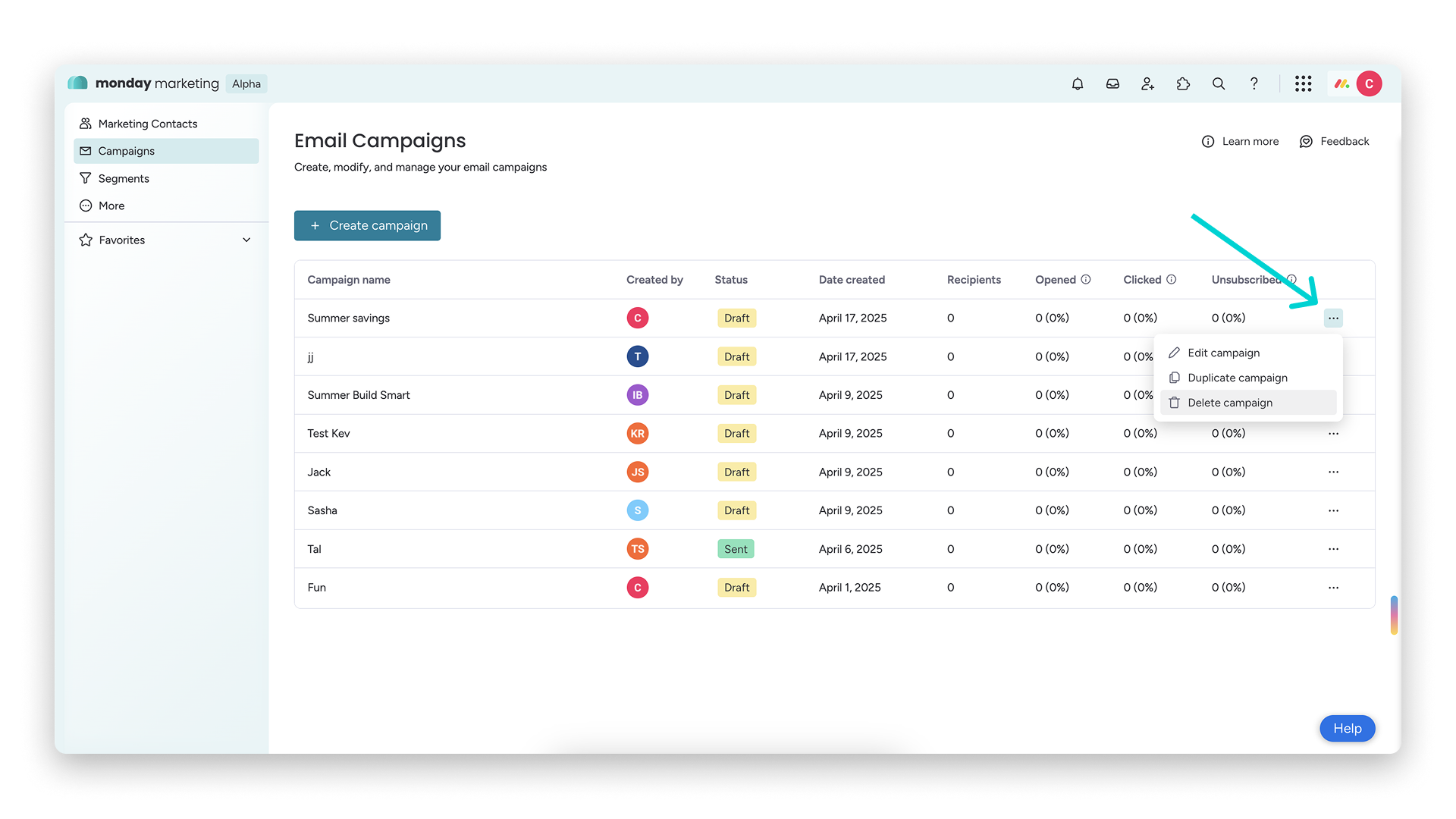
Task: Click the monday marketing logo
Action: pyautogui.click(x=143, y=83)
